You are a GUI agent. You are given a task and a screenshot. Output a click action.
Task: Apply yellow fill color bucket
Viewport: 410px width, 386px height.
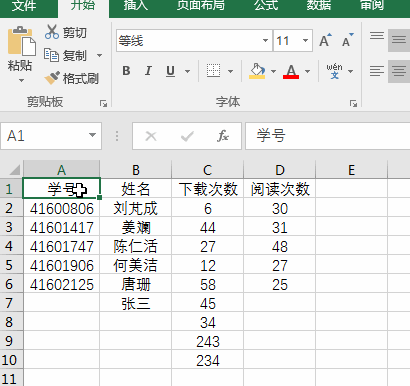(x=257, y=71)
